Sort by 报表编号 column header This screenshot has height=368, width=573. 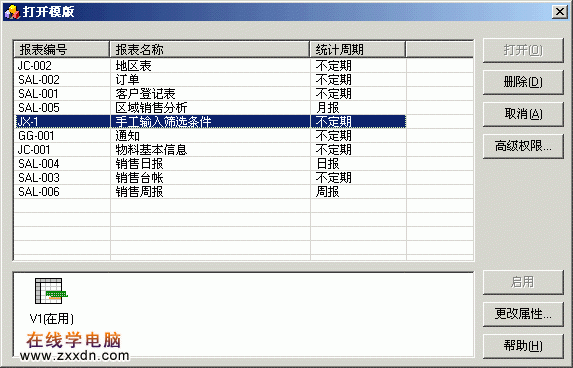click(x=62, y=49)
